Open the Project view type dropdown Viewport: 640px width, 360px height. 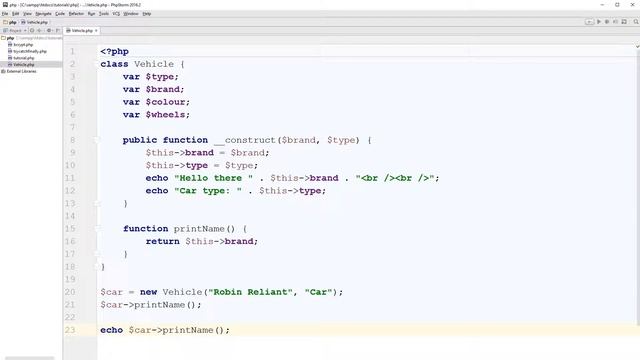[x=15, y=30]
